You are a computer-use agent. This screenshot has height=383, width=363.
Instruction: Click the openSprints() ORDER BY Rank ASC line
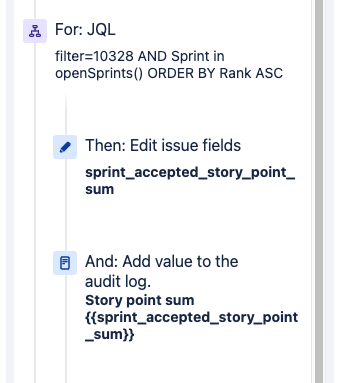169,73
